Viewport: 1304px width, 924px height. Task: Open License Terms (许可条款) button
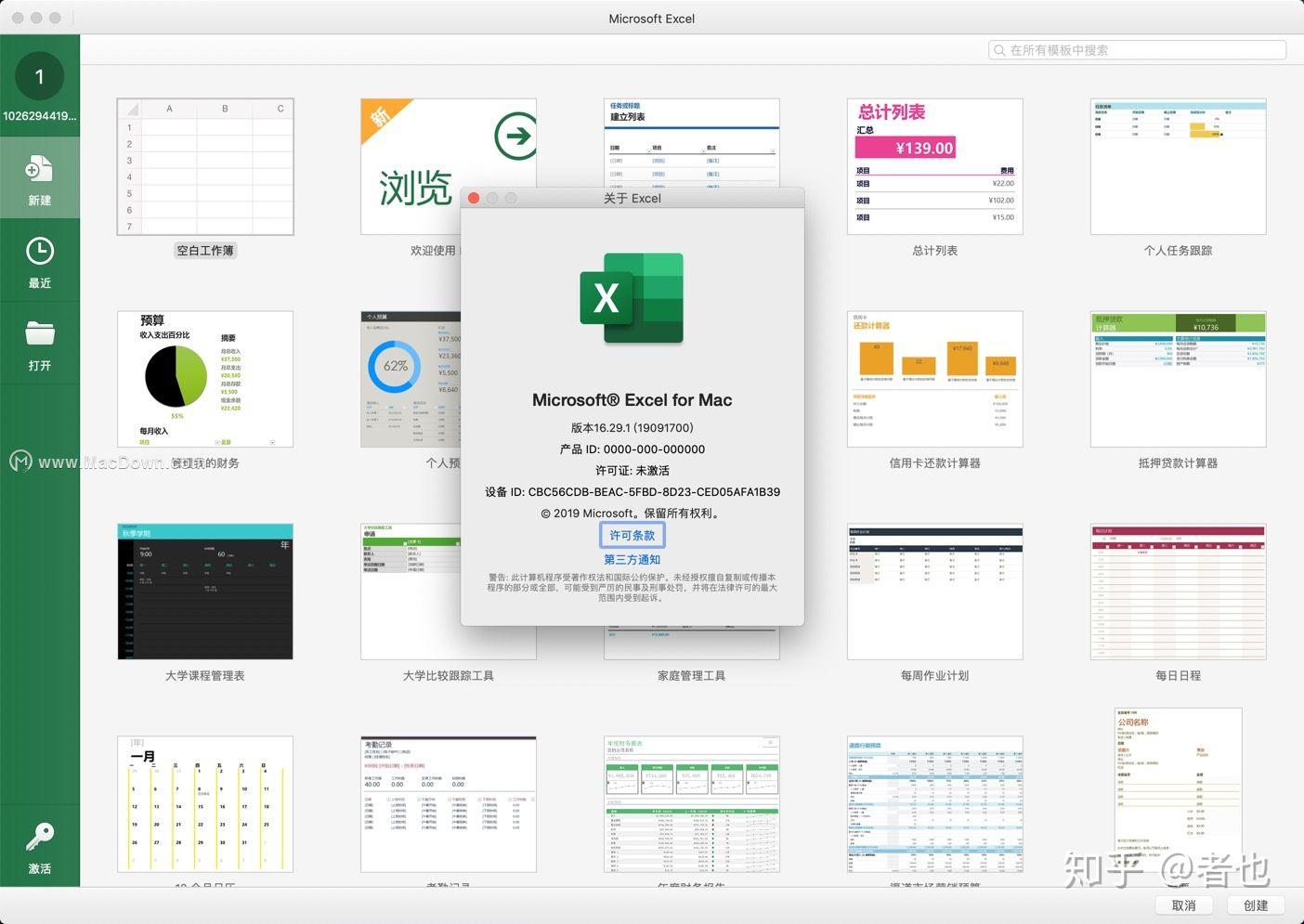tap(632, 535)
